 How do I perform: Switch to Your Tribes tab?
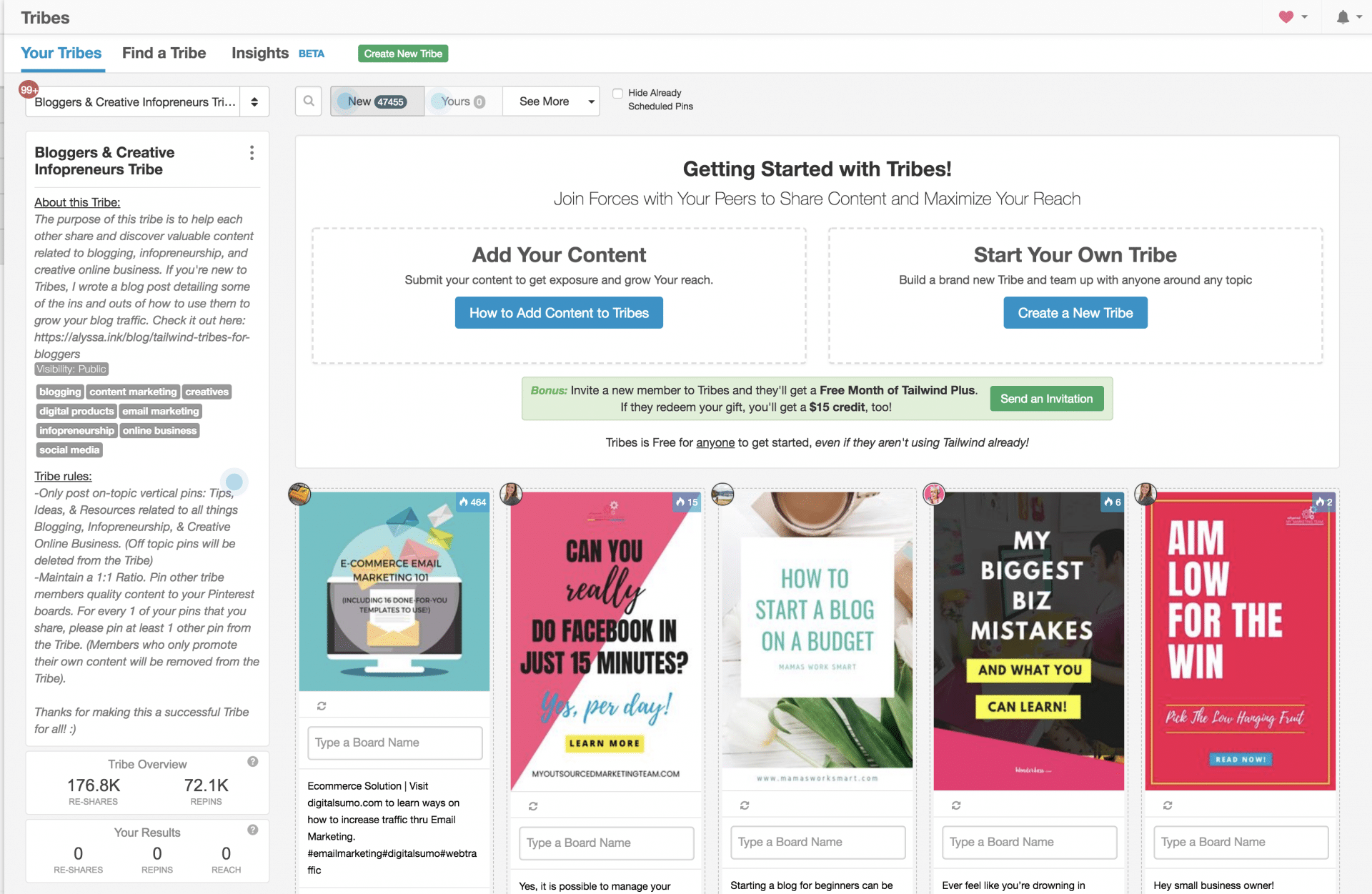click(61, 53)
